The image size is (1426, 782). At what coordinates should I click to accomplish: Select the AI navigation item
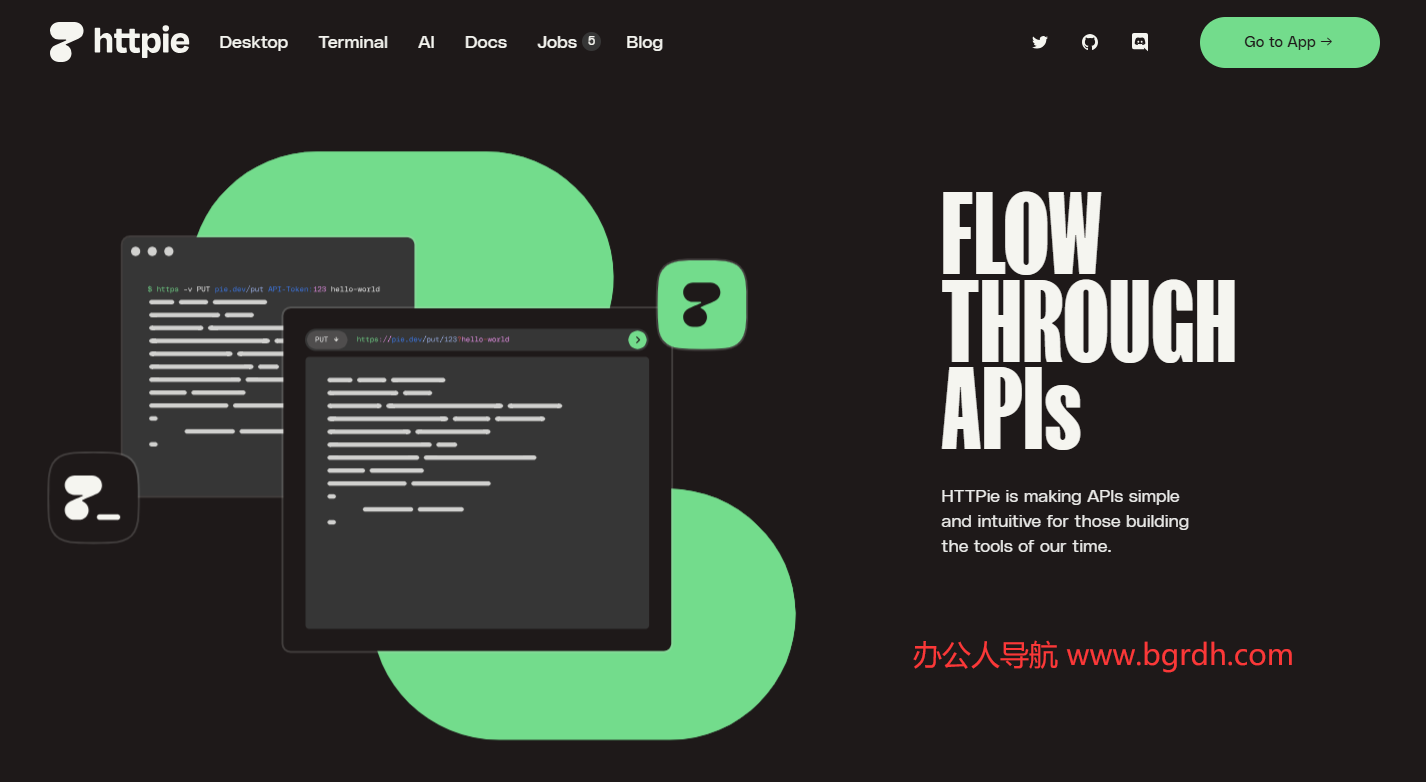coord(426,42)
